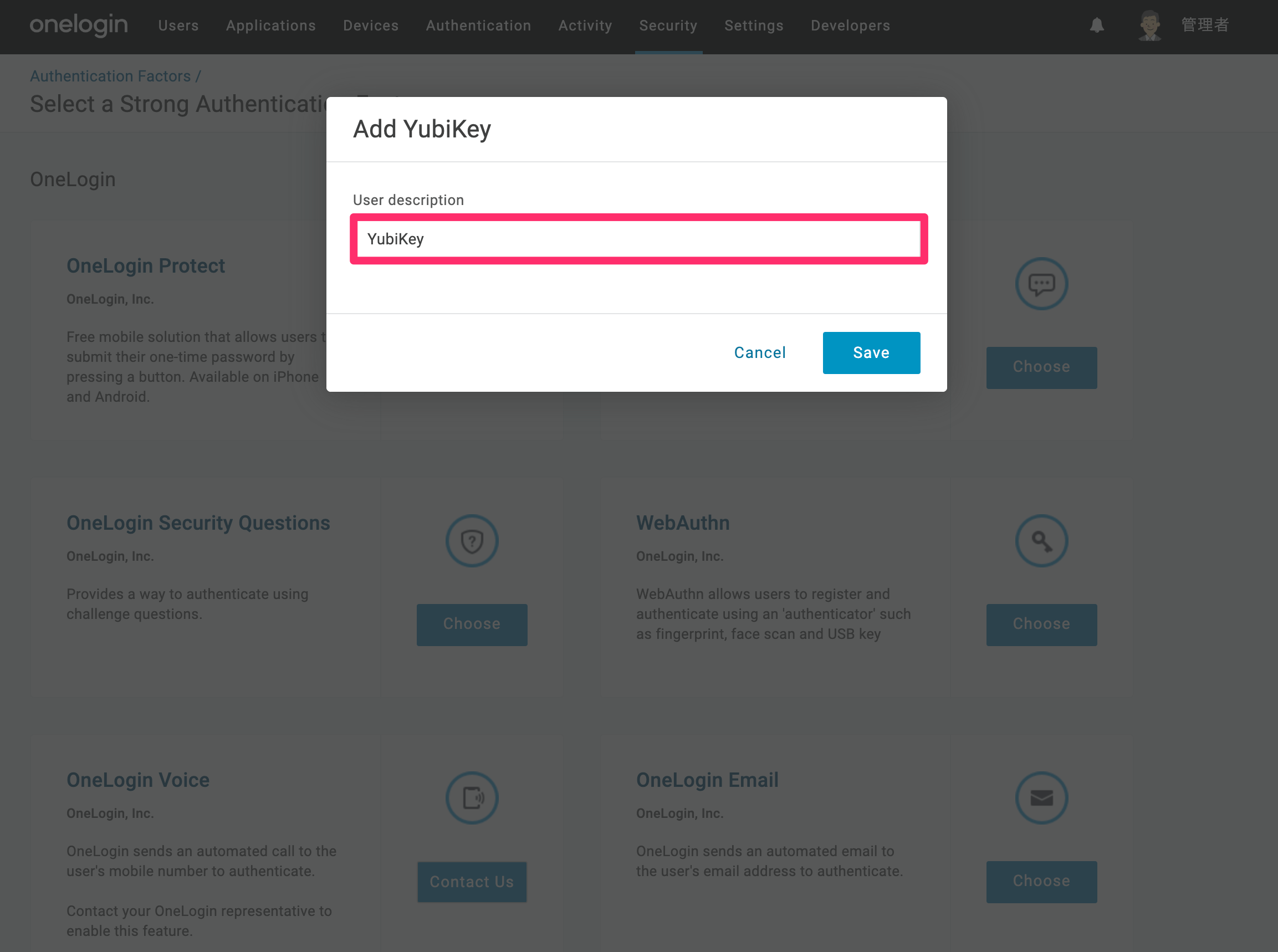The width and height of the screenshot is (1278, 952).
Task: Click the 管理者 user name
Action: (1205, 25)
